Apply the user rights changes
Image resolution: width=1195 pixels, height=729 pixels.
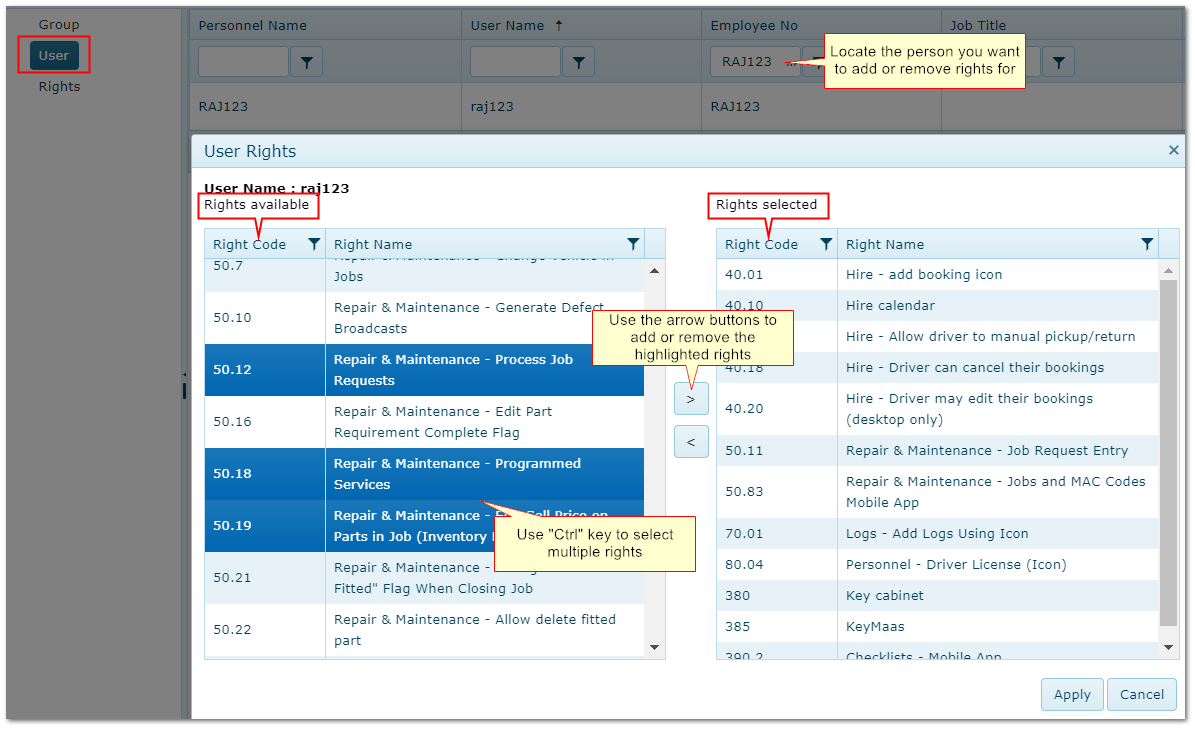pyautogui.click(x=1072, y=694)
